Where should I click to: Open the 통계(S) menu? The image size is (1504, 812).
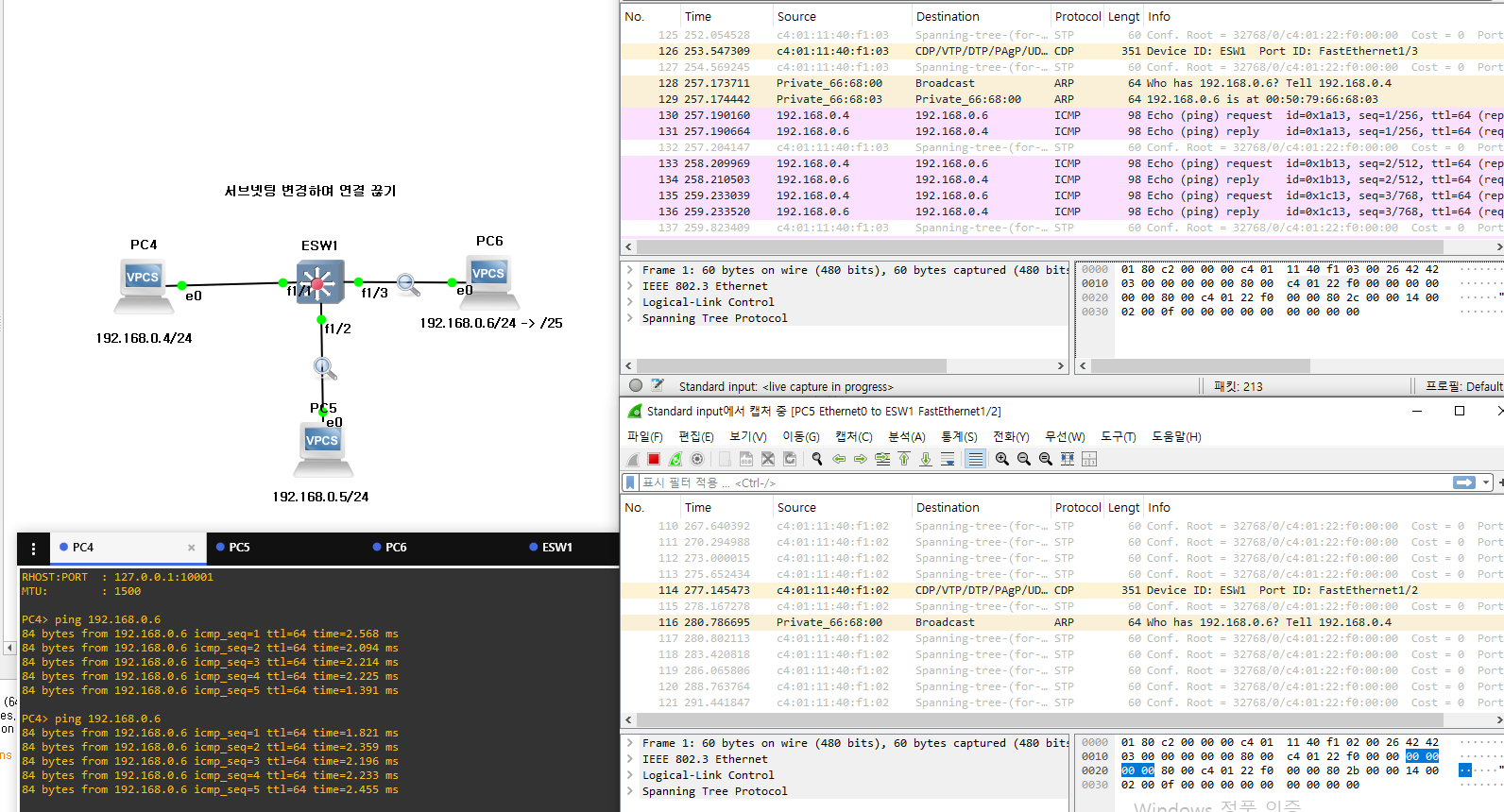[959, 436]
